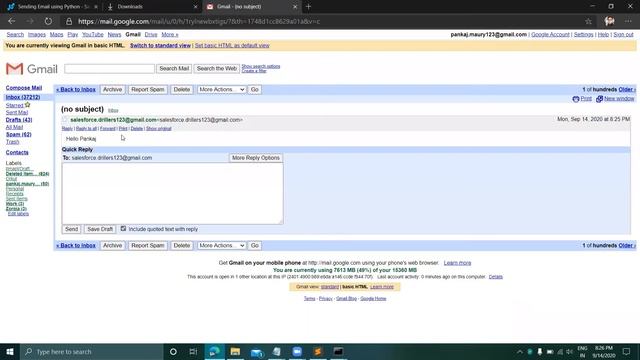Open browser settings ellipsis menu
Screen dimensions: 640x360
pyautogui.click(x=628, y=21)
